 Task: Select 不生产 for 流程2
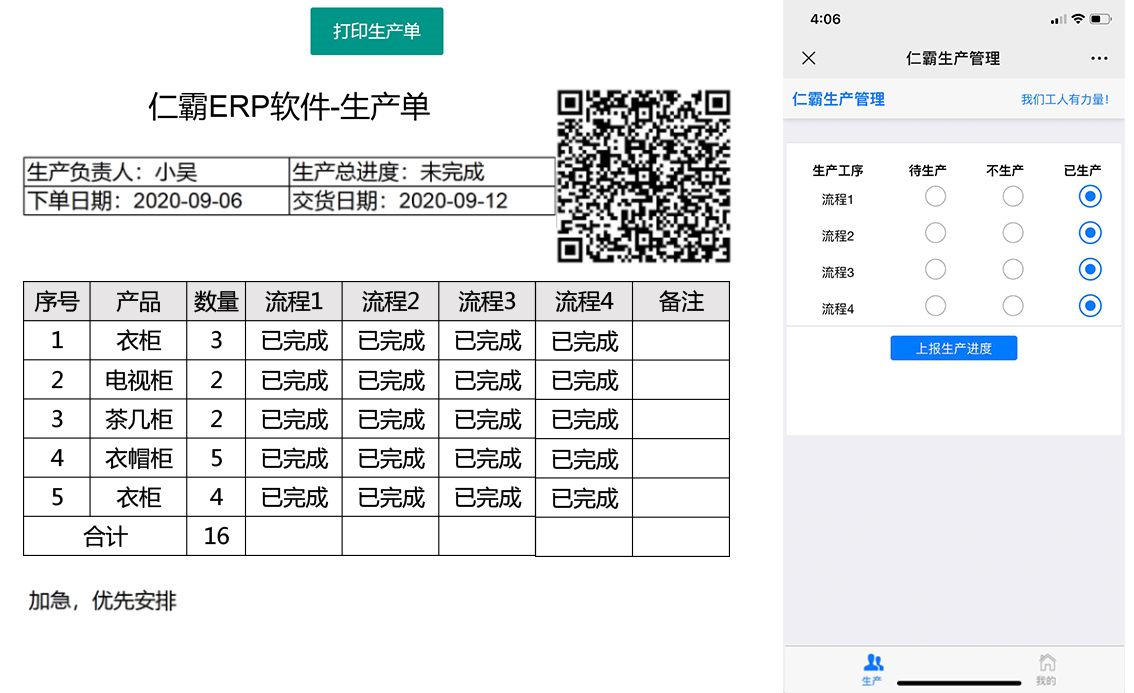coord(1012,233)
